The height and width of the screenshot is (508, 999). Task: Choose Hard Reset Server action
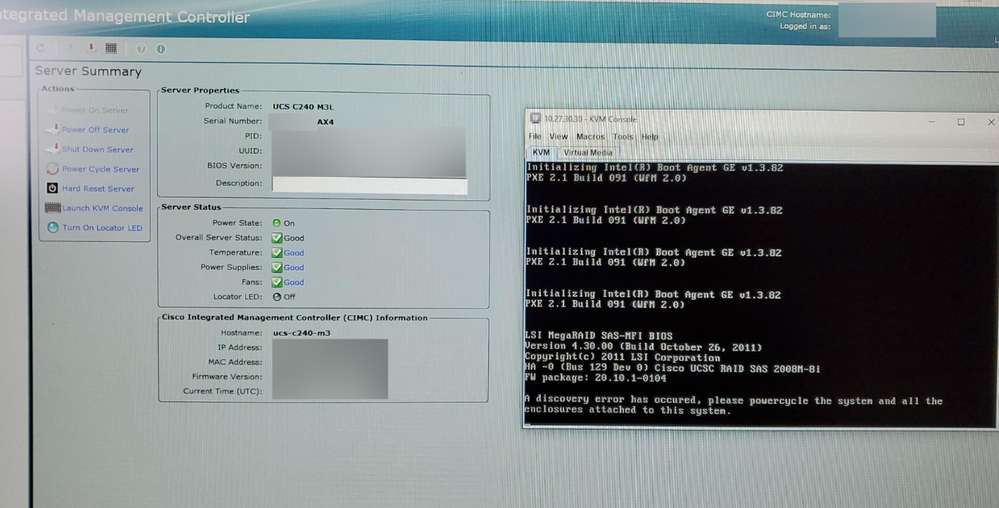98,189
